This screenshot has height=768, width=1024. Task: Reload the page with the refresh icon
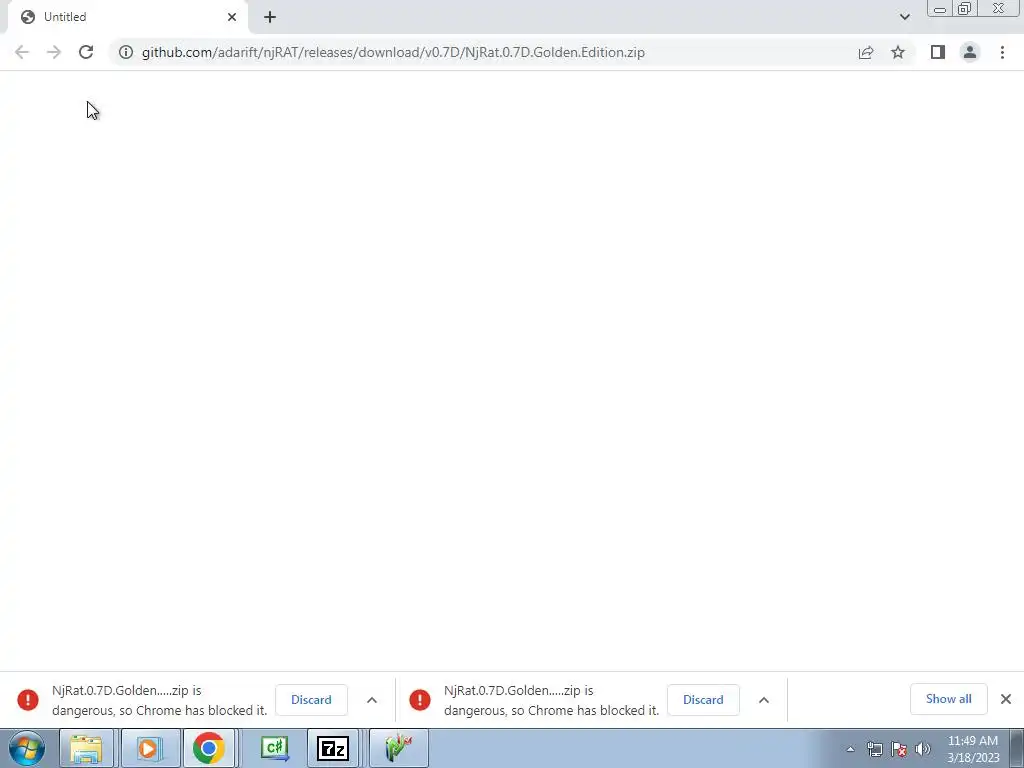(x=86, y=52)
